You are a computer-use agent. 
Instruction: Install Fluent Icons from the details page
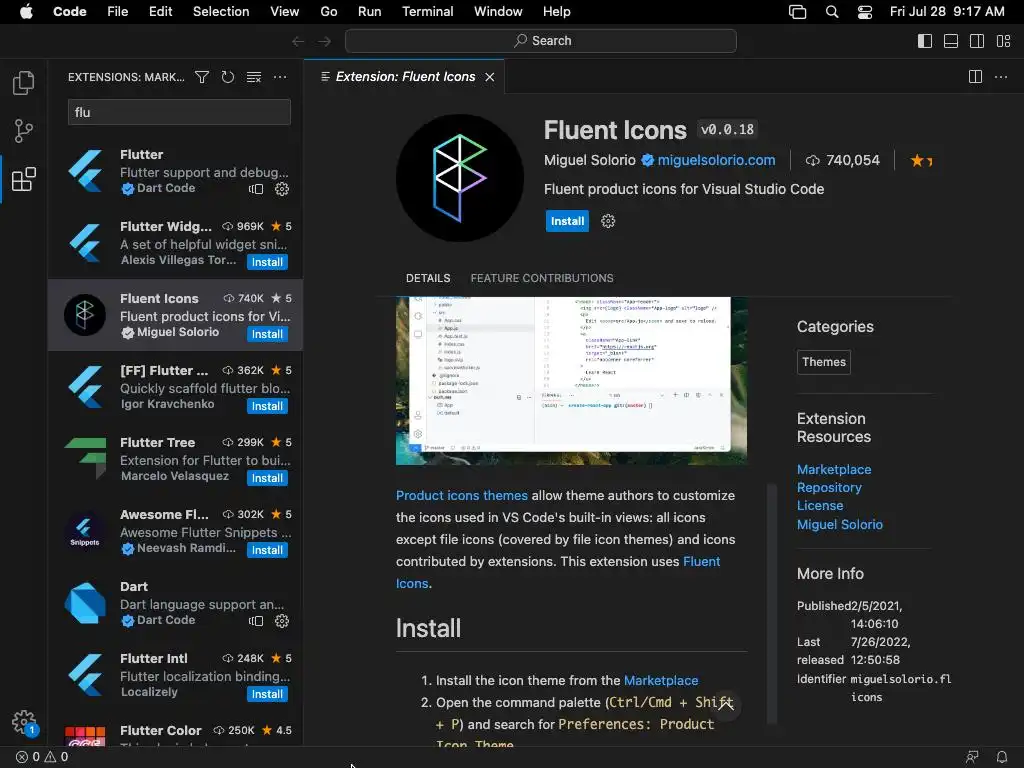[x=567, y=221]
